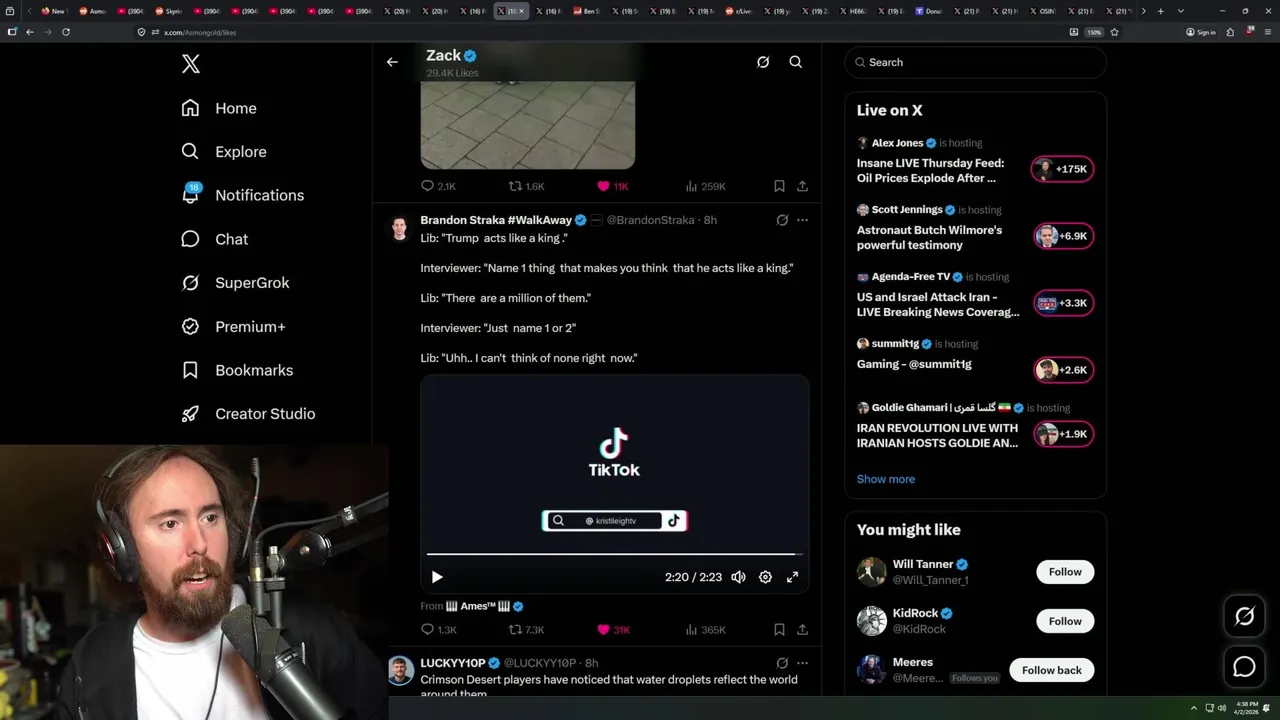Repost the top post with 1.6K reposts

(x=527, y=186)
